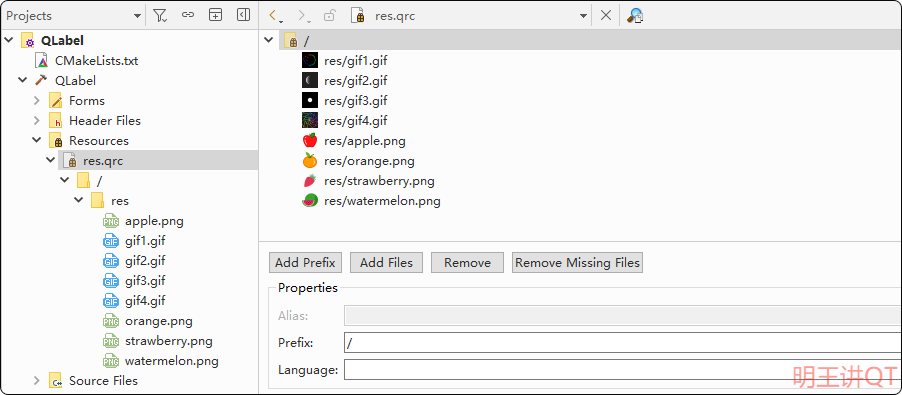Collapse the Resources folder

37,141
